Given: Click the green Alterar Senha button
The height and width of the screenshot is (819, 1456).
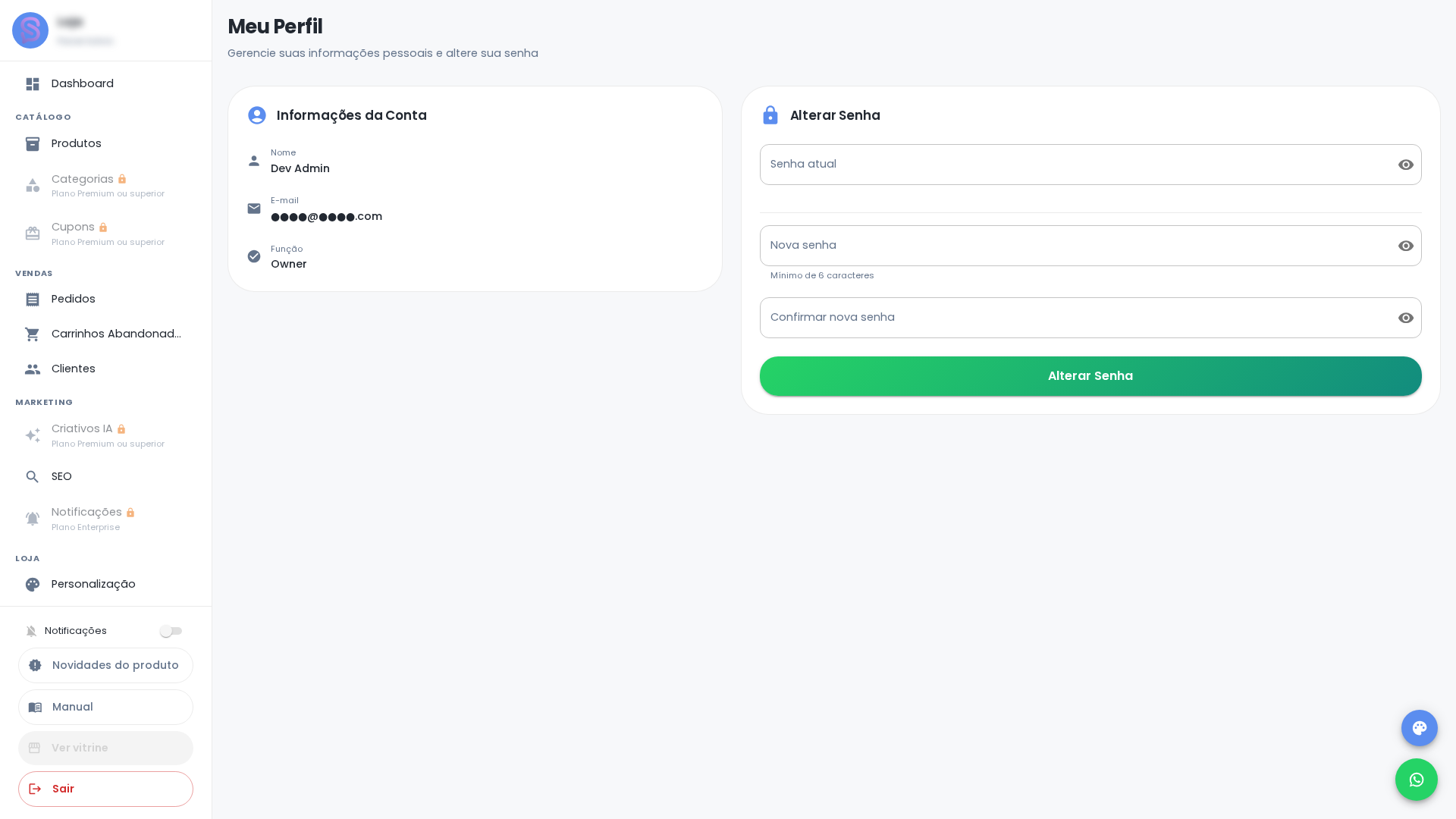Looking at the screenshot, I should click(1090, 376).
